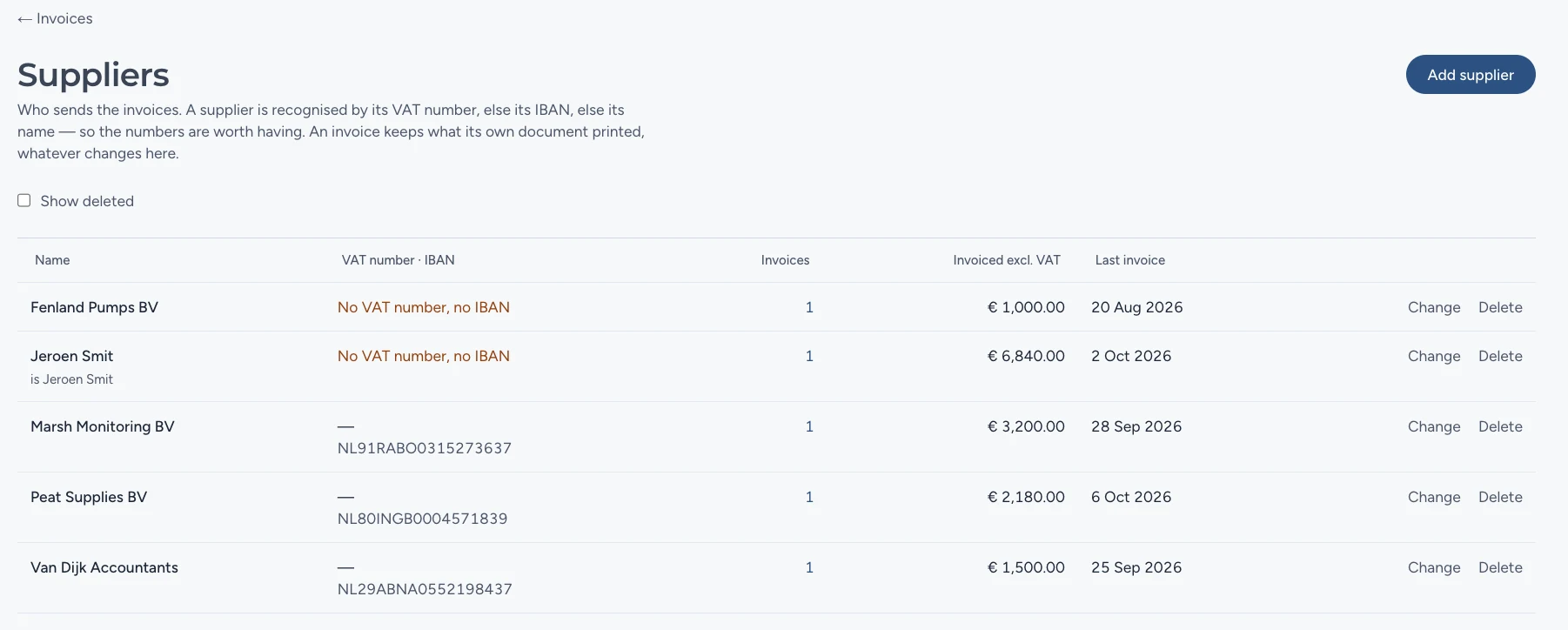Click the amount € 6,840.00
1568x630 pixels.
pos(1026,356)
